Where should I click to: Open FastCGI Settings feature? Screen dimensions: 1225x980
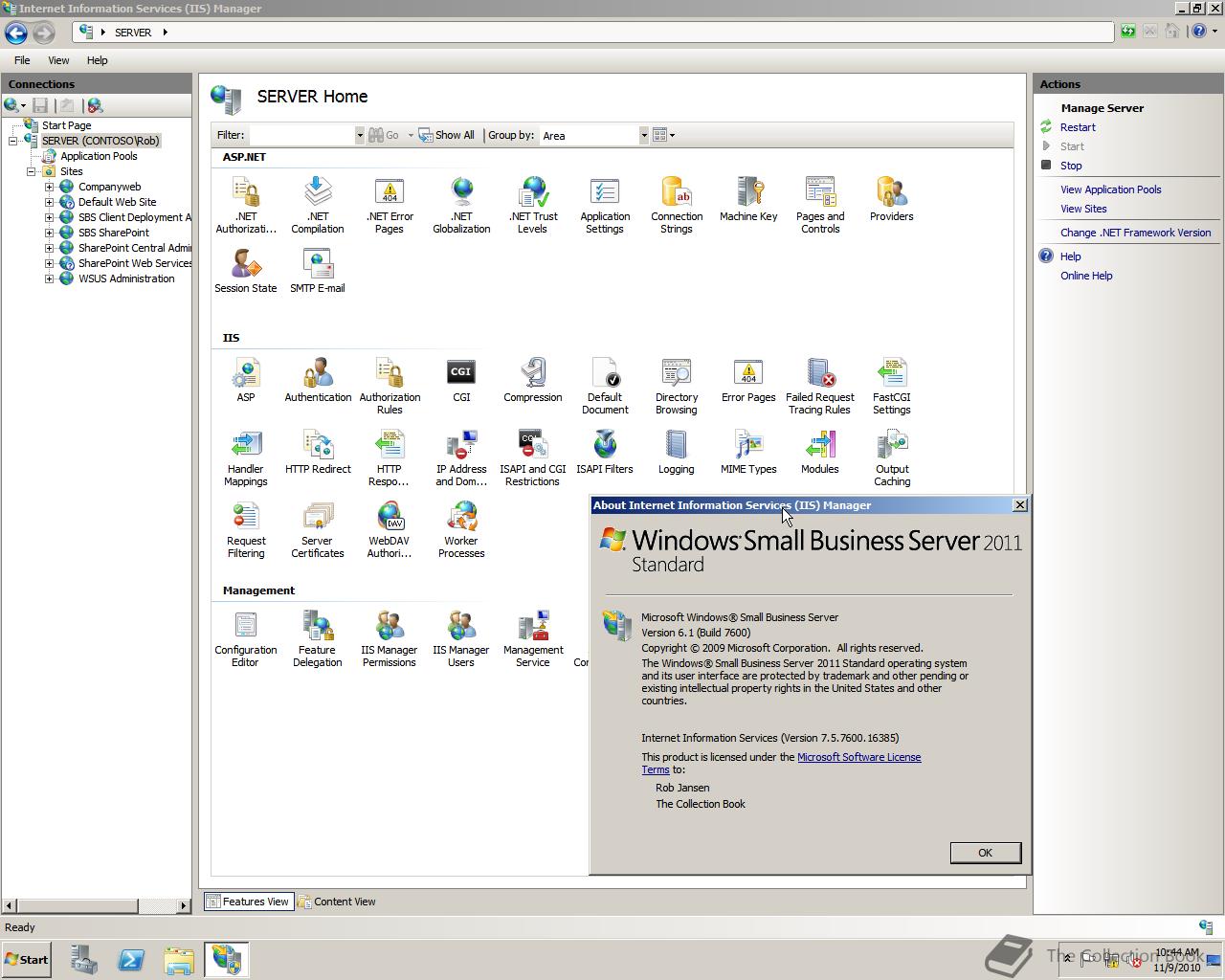point(892,386)
